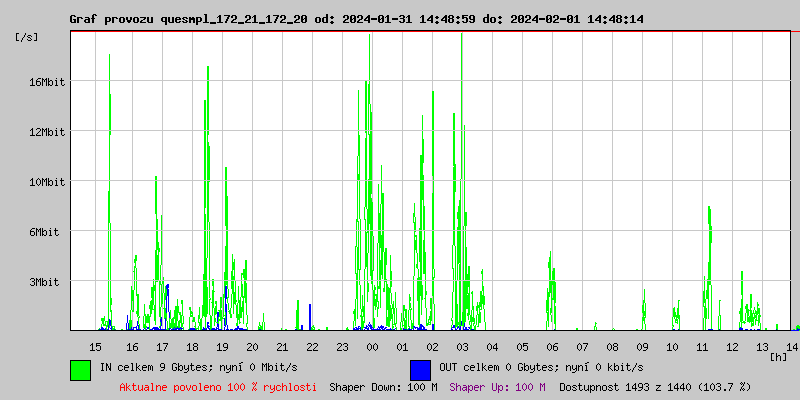Click the [/s] unit label
Image resolution: width=800 pixels, height=400 pixels.
tap(28, 36)
